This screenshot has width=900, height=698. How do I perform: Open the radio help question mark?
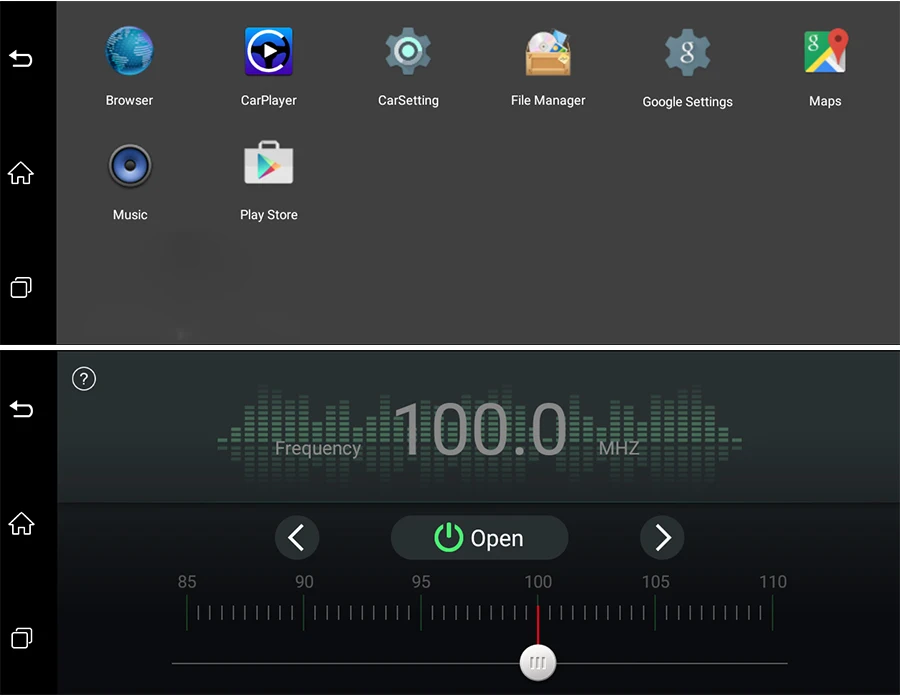(84, 379)
